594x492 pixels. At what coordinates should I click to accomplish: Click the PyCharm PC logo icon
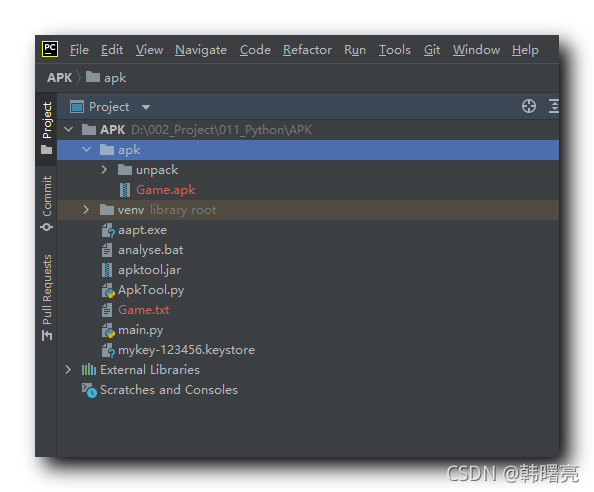50,49
